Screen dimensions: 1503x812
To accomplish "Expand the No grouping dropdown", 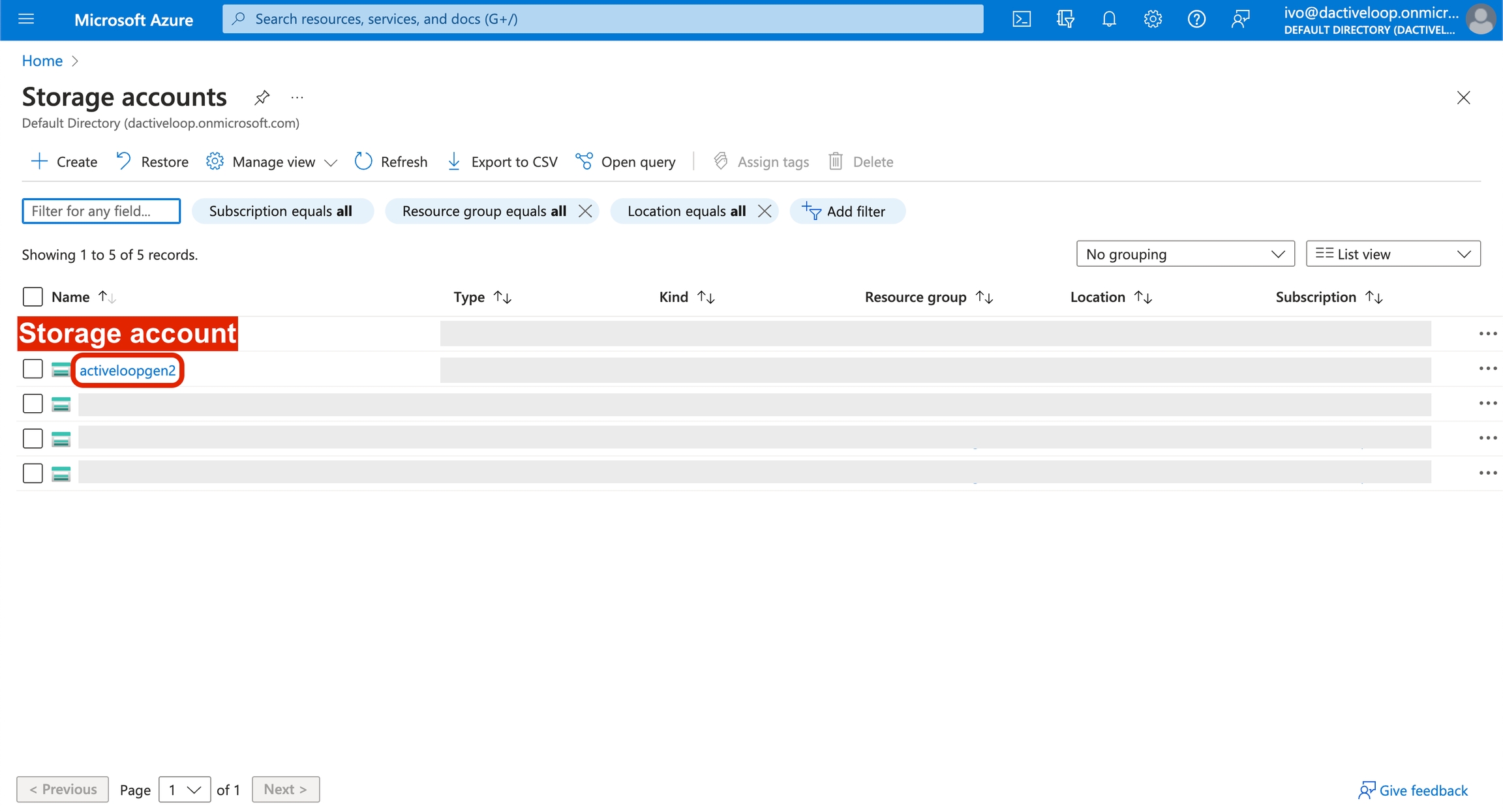I will pyautogui.click(x=1185, y=254).
